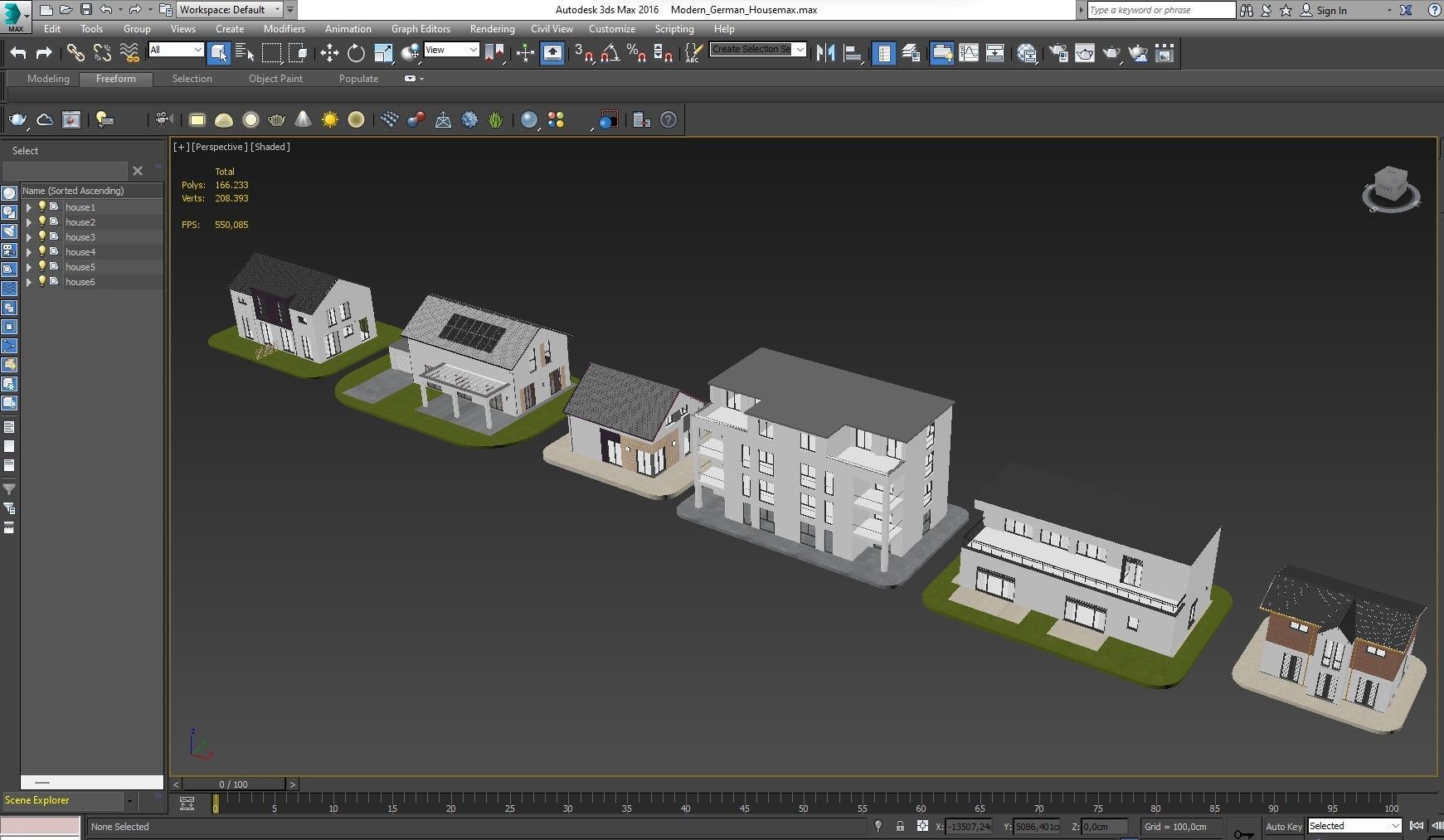
Task: Click Select and Manipulate icon
Action: pos(525,53)
